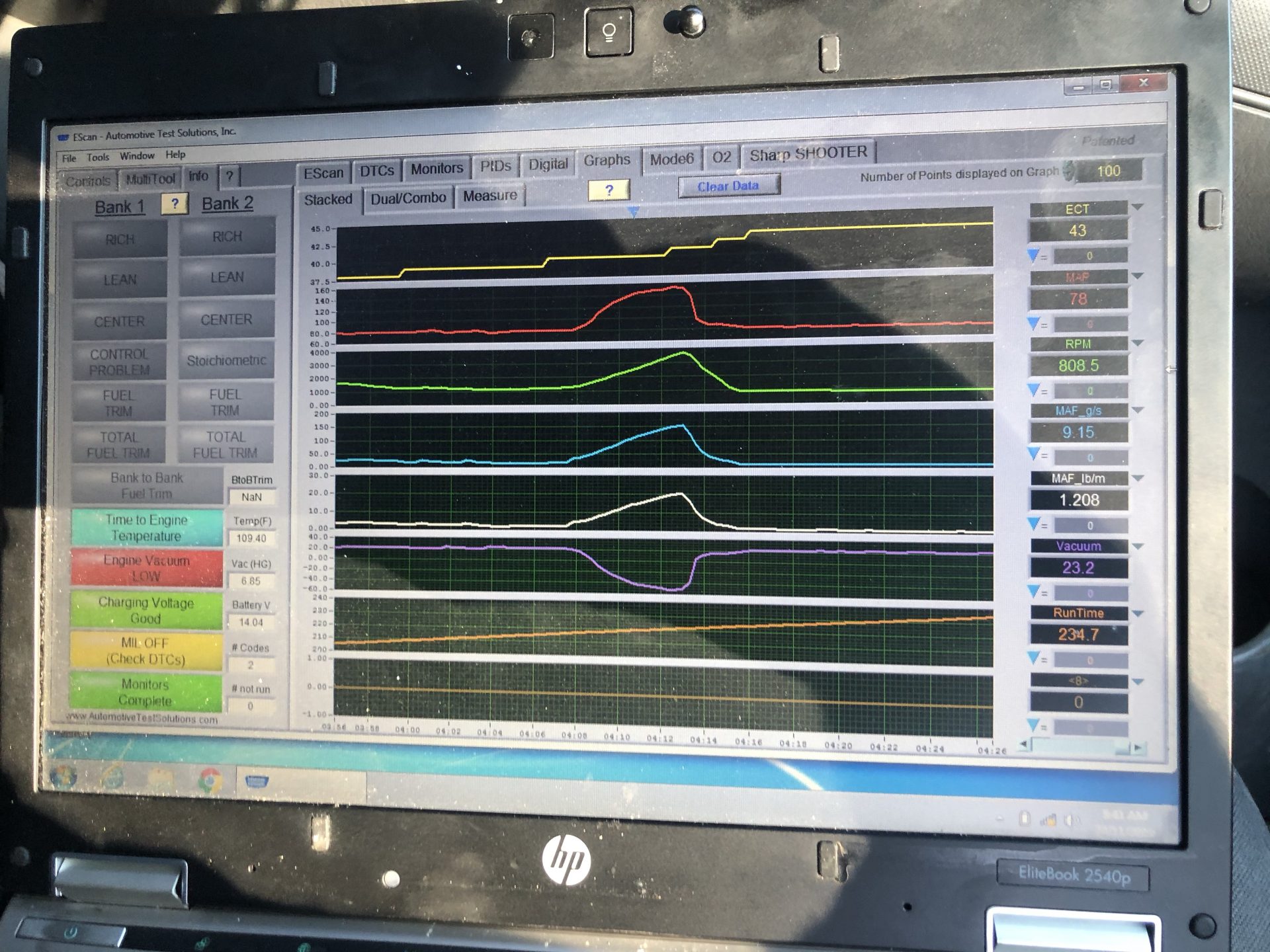Click the Bank 1 RICH indicator button
Screen dimensions: 1270x952
click(120, 239)
